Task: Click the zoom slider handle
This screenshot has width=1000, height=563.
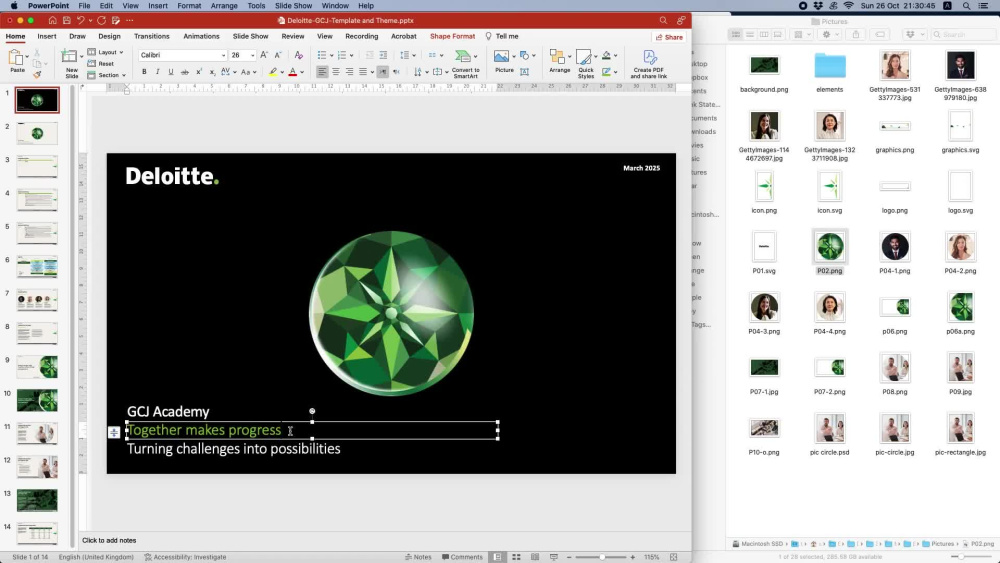Action: (601, 557)
